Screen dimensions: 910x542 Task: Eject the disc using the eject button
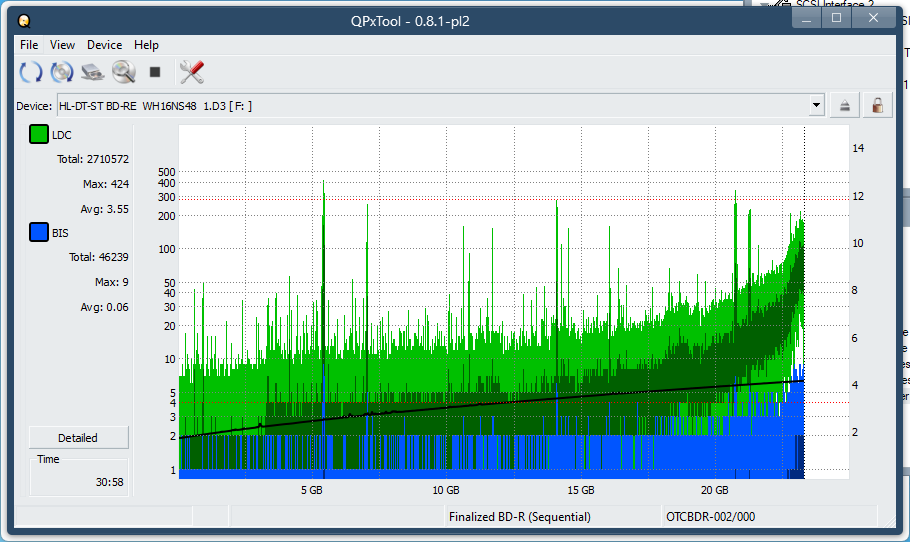point(844,106)
